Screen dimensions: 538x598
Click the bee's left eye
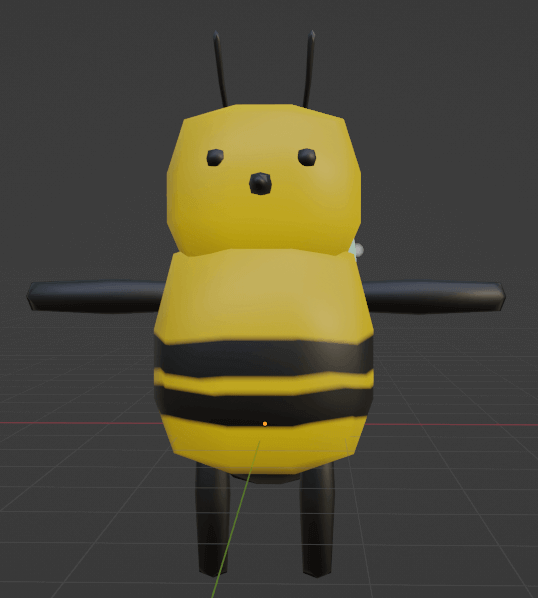click(215, 158)
